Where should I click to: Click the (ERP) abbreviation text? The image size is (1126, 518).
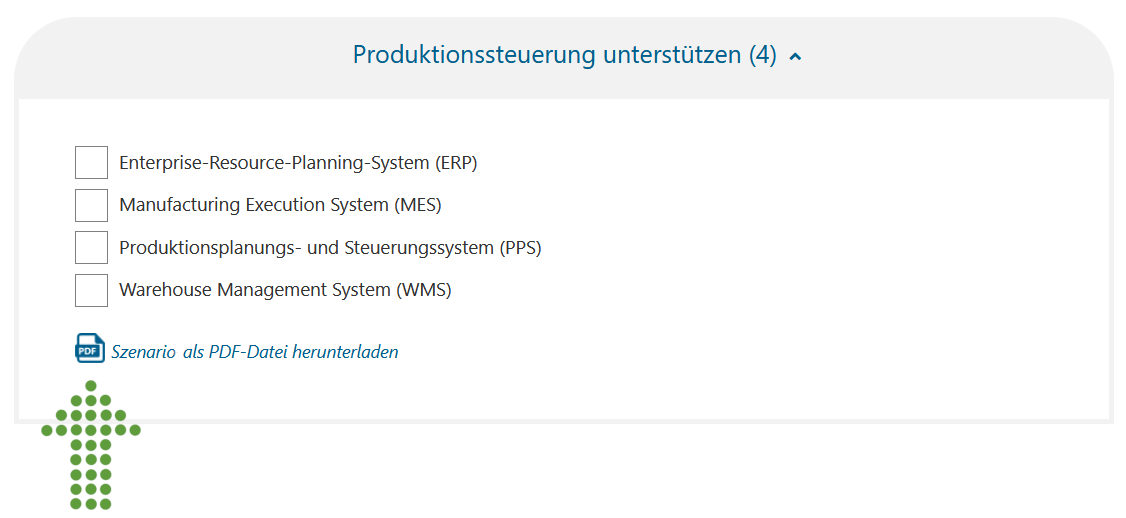456,163
